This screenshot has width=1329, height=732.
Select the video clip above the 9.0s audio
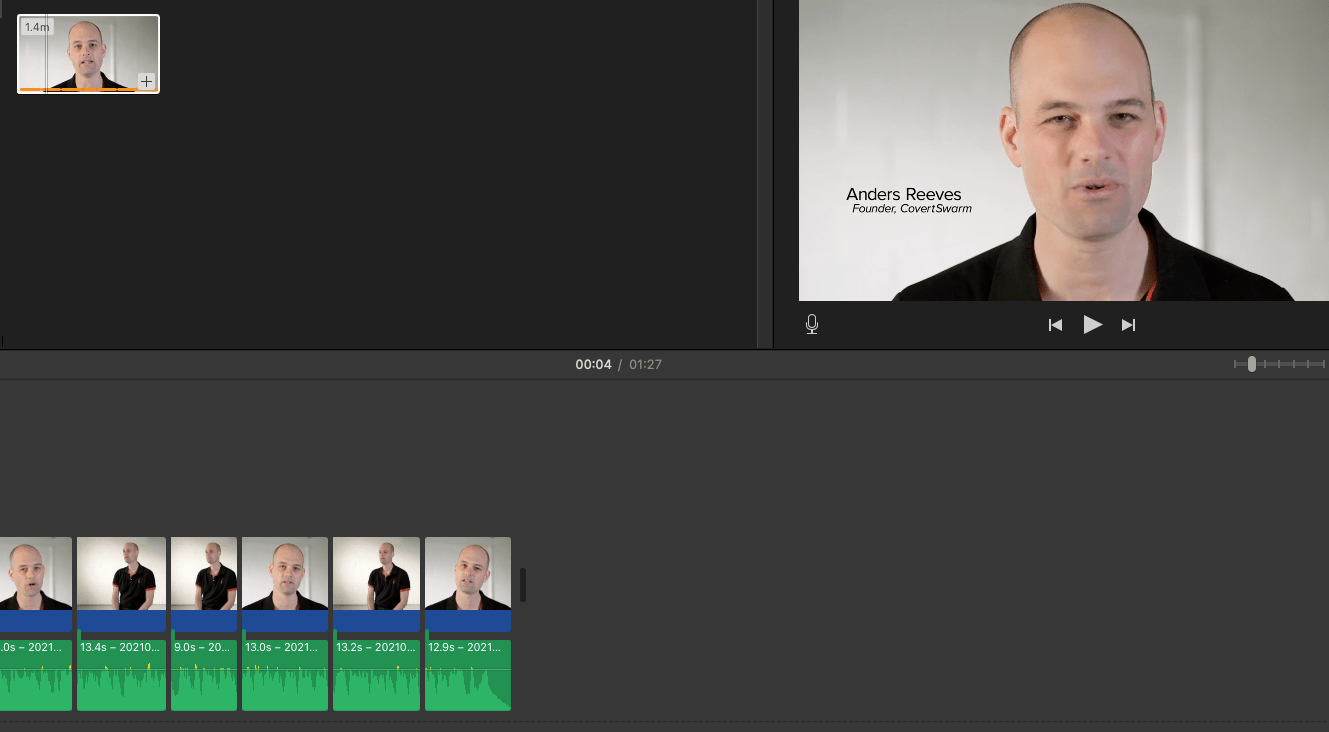(204, 574)
